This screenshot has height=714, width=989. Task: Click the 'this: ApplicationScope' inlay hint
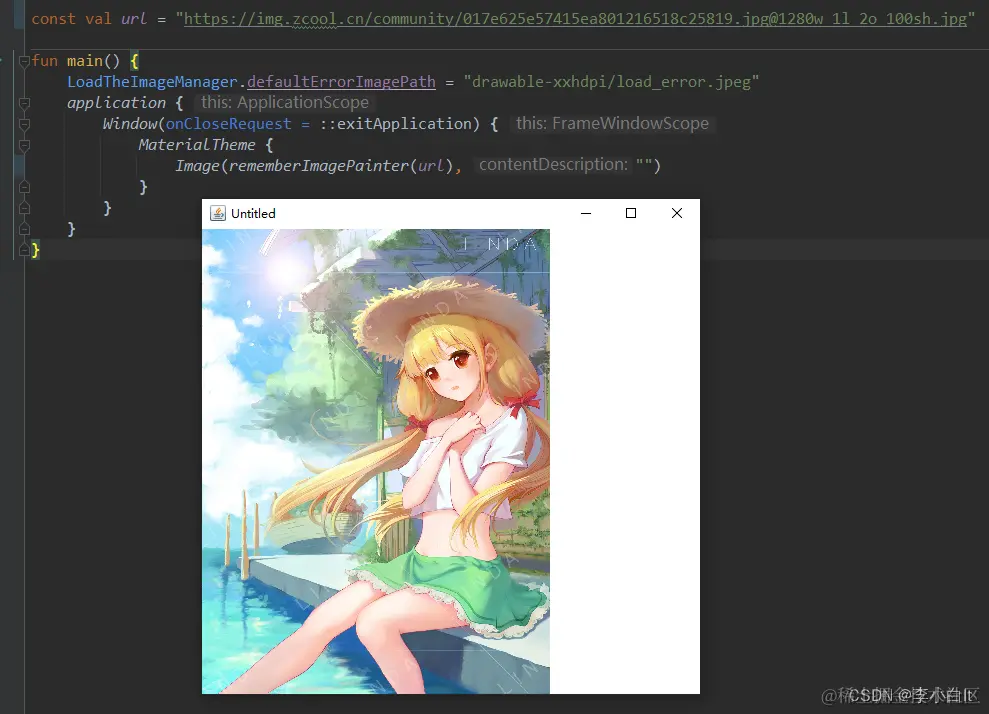(x=284, y=102)
